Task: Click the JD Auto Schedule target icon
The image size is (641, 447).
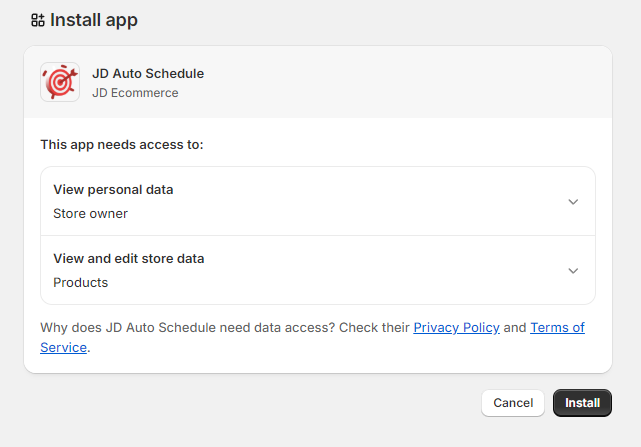Action: [x=60, y=82]
